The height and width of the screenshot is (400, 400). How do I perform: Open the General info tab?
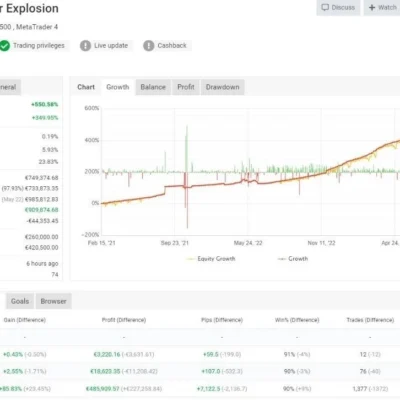pyautogui.click(x=10, y=87)
